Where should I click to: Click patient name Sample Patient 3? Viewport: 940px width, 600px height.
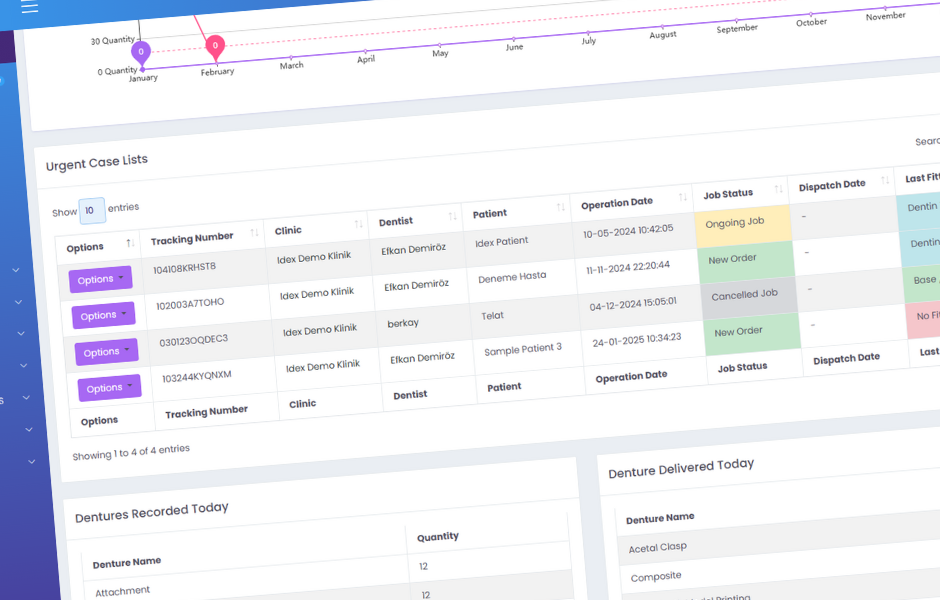click(523, 349)
